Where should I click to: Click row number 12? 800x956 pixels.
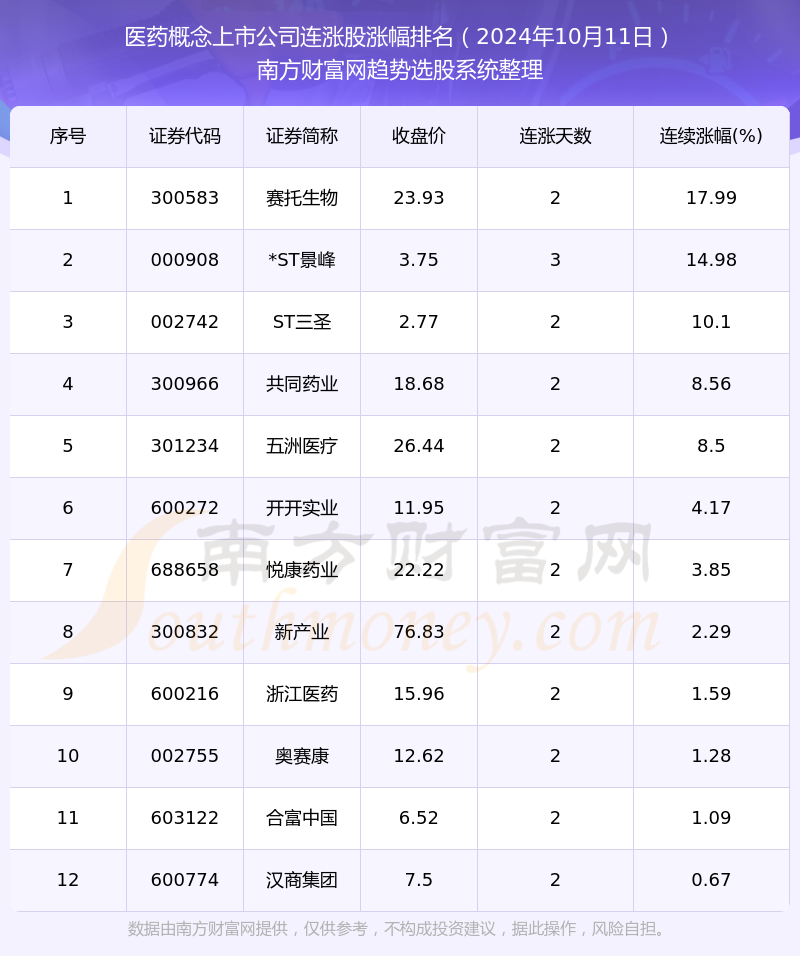point(68,880)
